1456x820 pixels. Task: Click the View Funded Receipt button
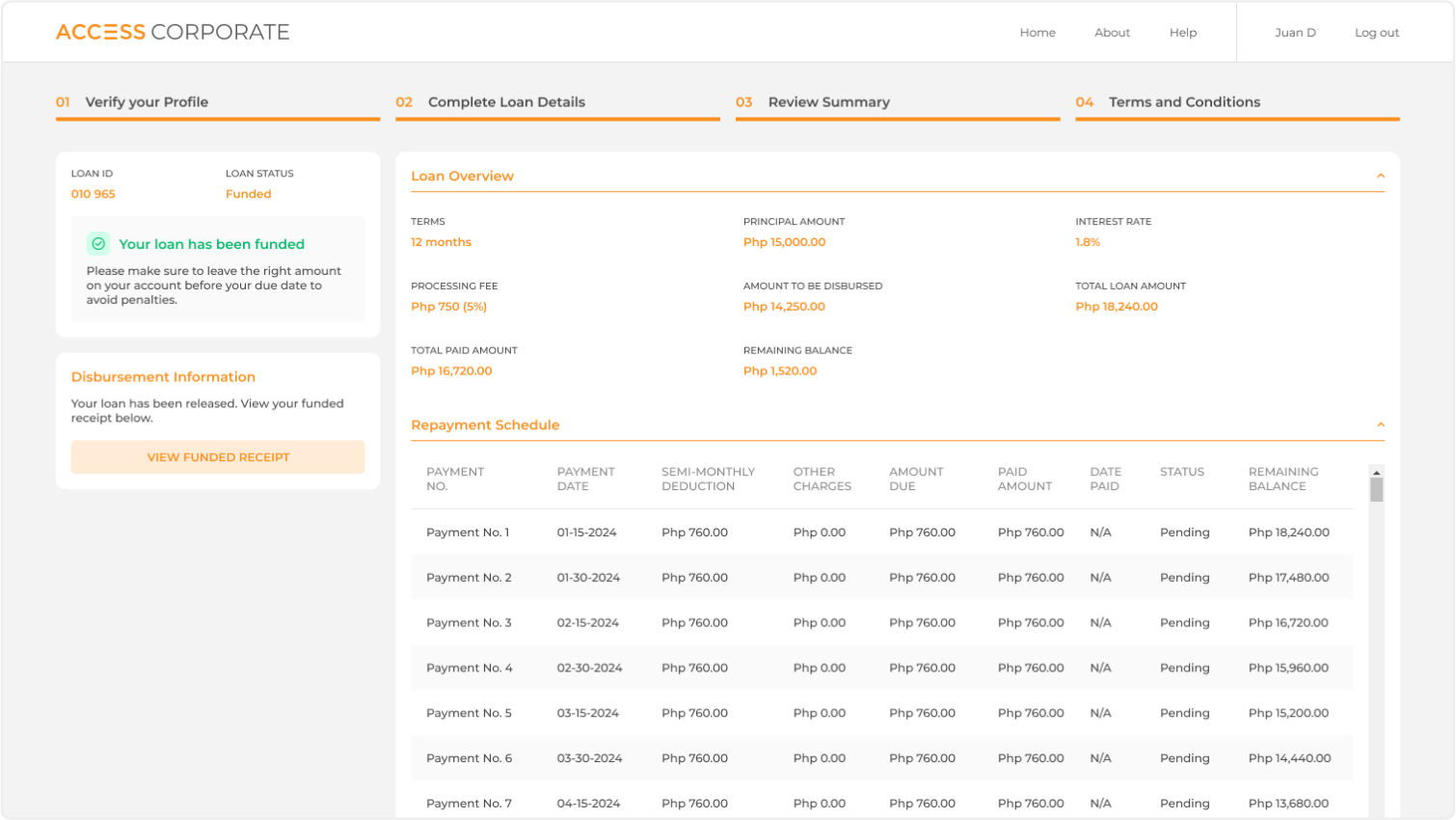(218, 457)
